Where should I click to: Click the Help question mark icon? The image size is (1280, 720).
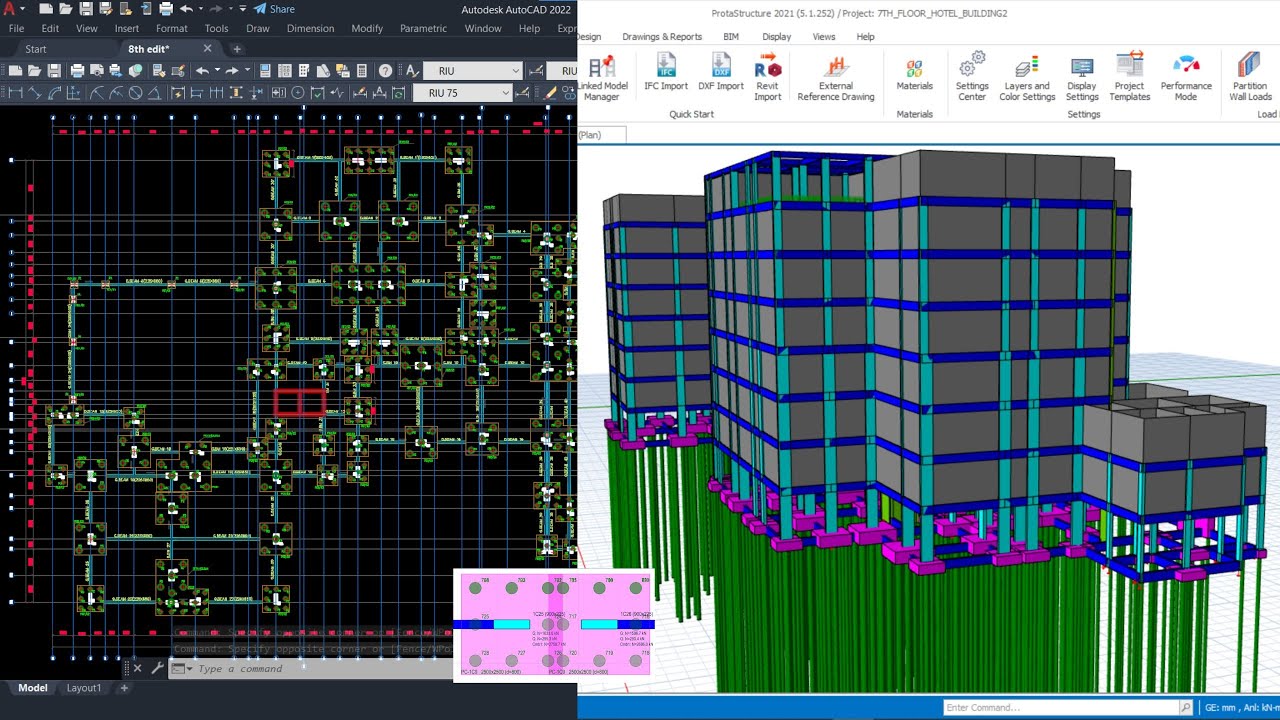385,71
